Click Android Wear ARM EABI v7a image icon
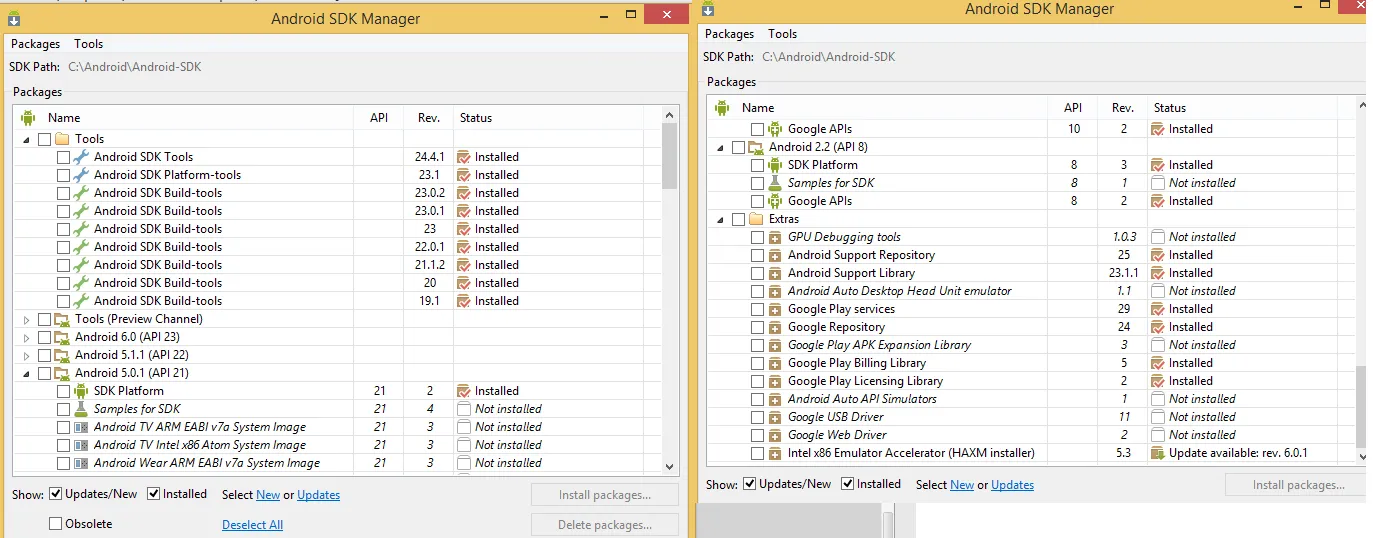The image size is (1373, 538). pyautogui.click(x=81, y=463)
